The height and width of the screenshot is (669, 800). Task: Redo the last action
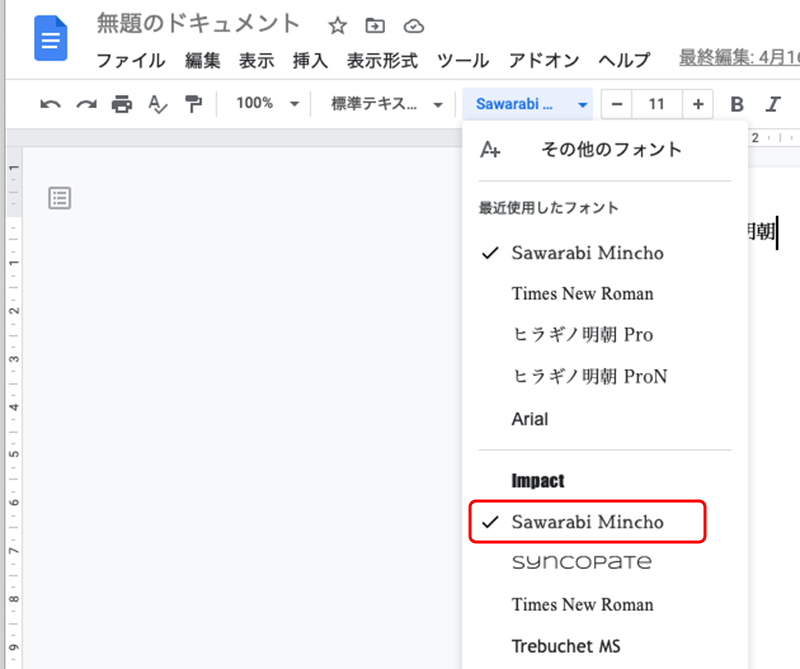click(x=86, y=105)
